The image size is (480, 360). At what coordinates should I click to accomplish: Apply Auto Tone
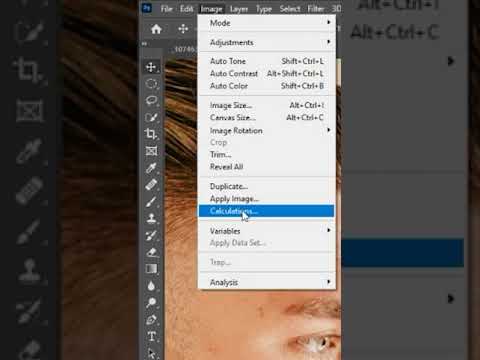267,61
